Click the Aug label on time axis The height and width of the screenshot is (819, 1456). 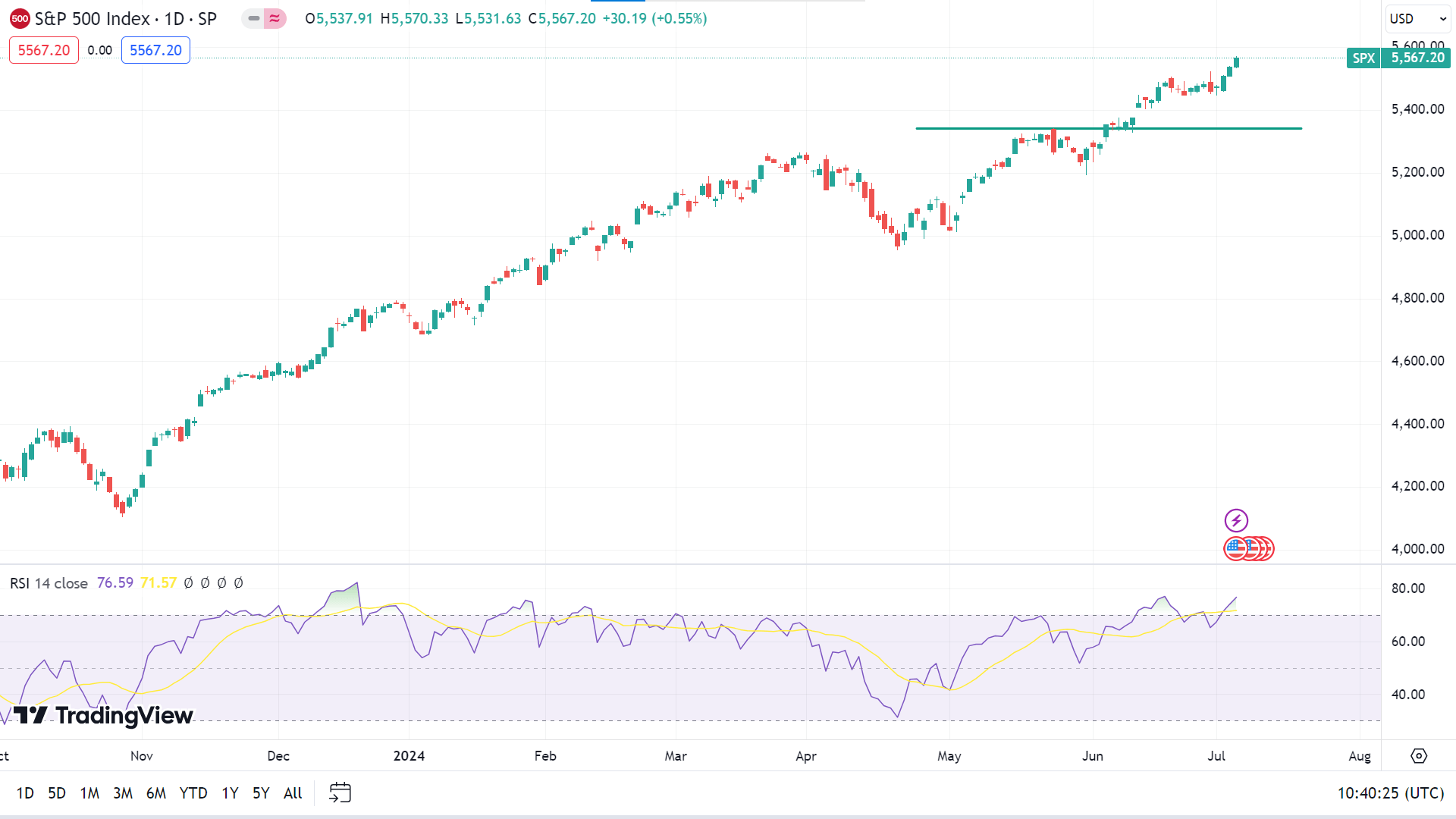click(1360, 756)
